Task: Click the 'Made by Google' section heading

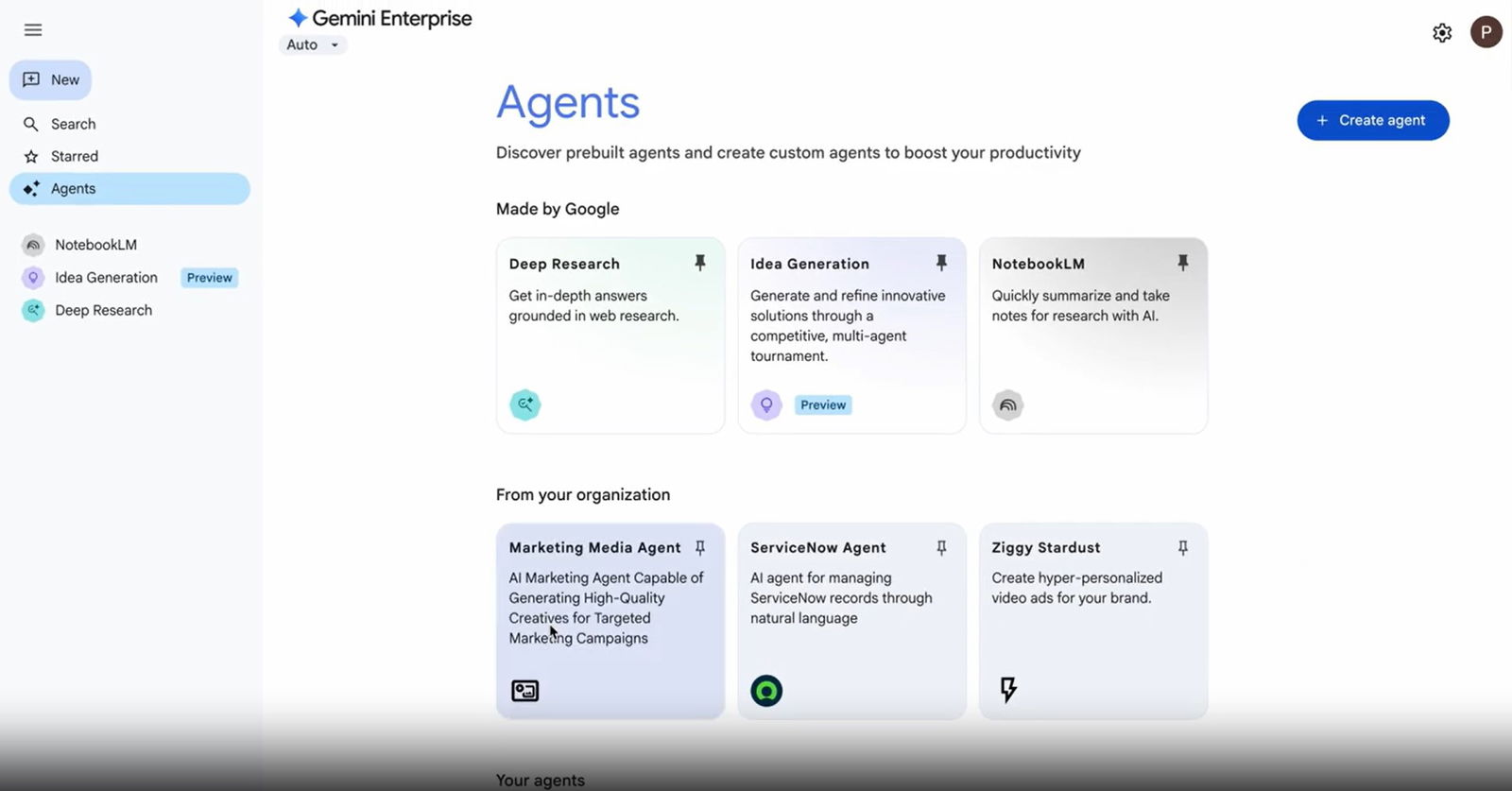Action: point(558,209)
